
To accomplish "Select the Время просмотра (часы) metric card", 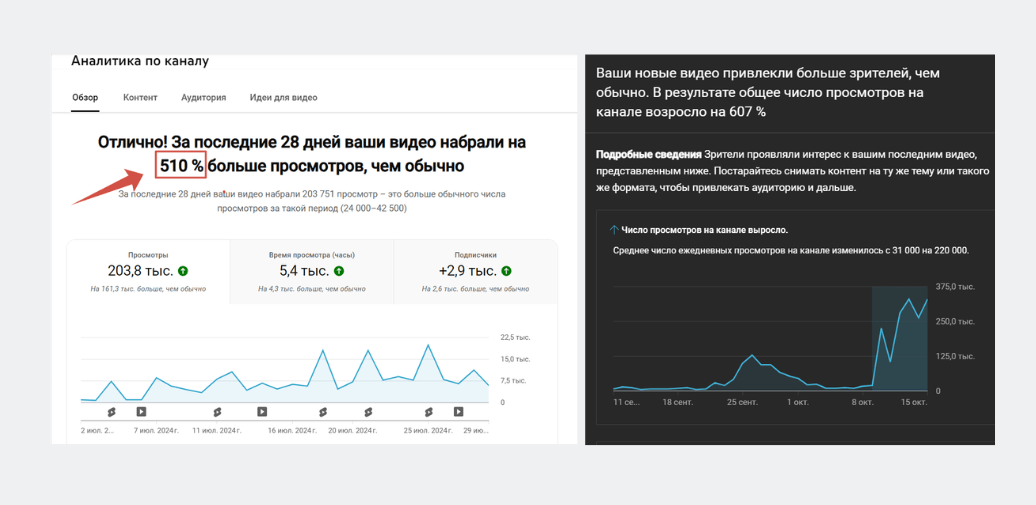I will (311, 272).
